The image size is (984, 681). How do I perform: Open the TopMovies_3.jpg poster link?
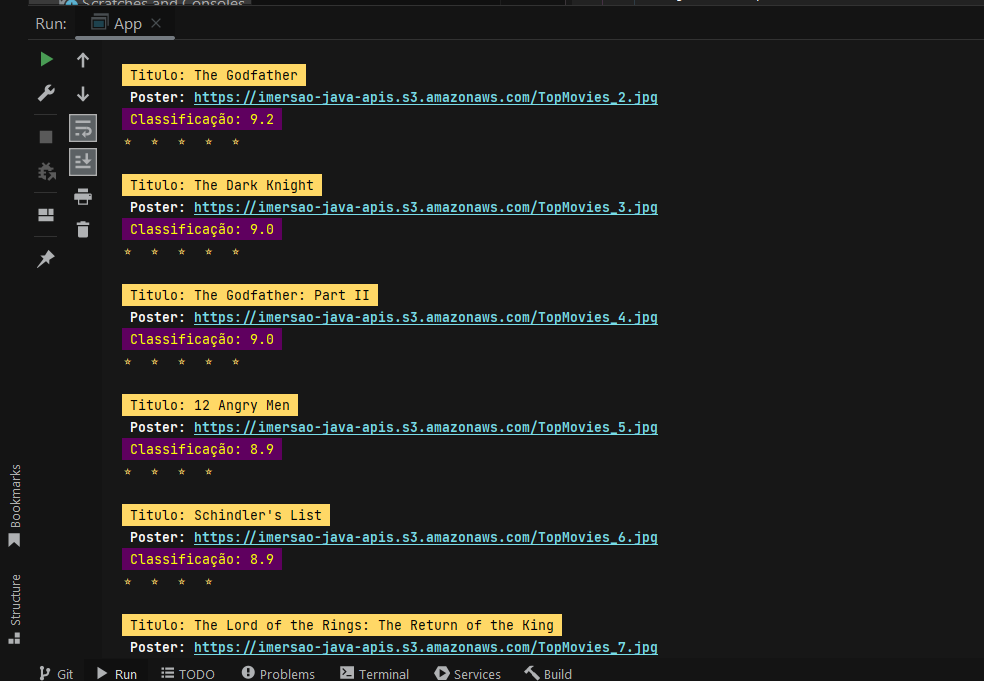coord(425,207)
